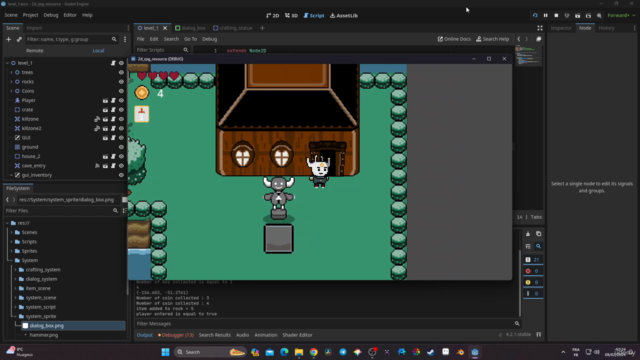640x360 pixels.
Task: Switch to the 3D workspace
Action: click(291, 16)
